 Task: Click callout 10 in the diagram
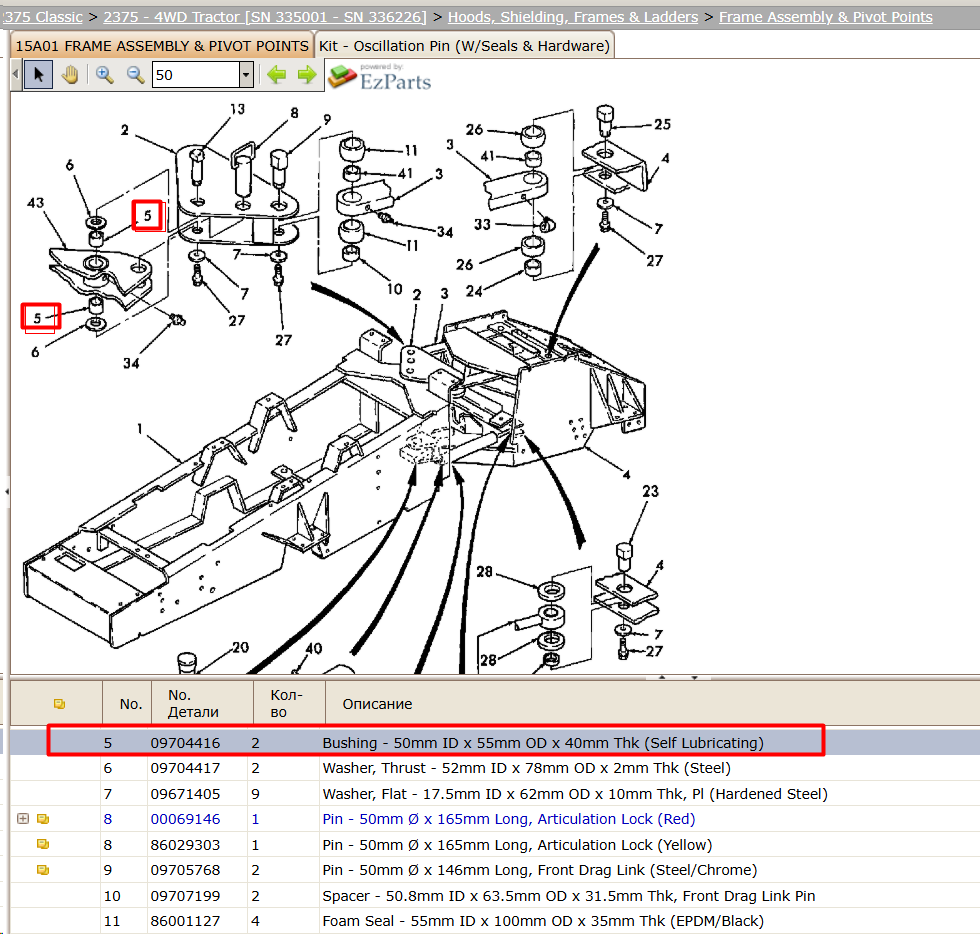(x=394, y=289)
